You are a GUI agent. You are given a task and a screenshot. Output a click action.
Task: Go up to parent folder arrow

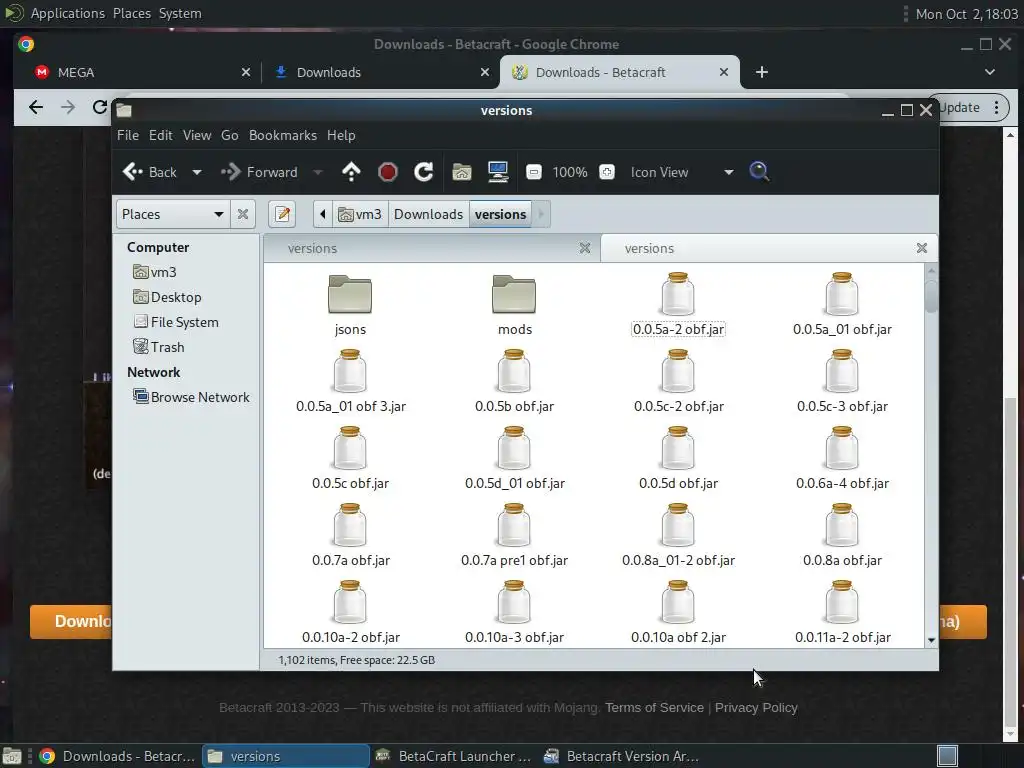(351, 172)
